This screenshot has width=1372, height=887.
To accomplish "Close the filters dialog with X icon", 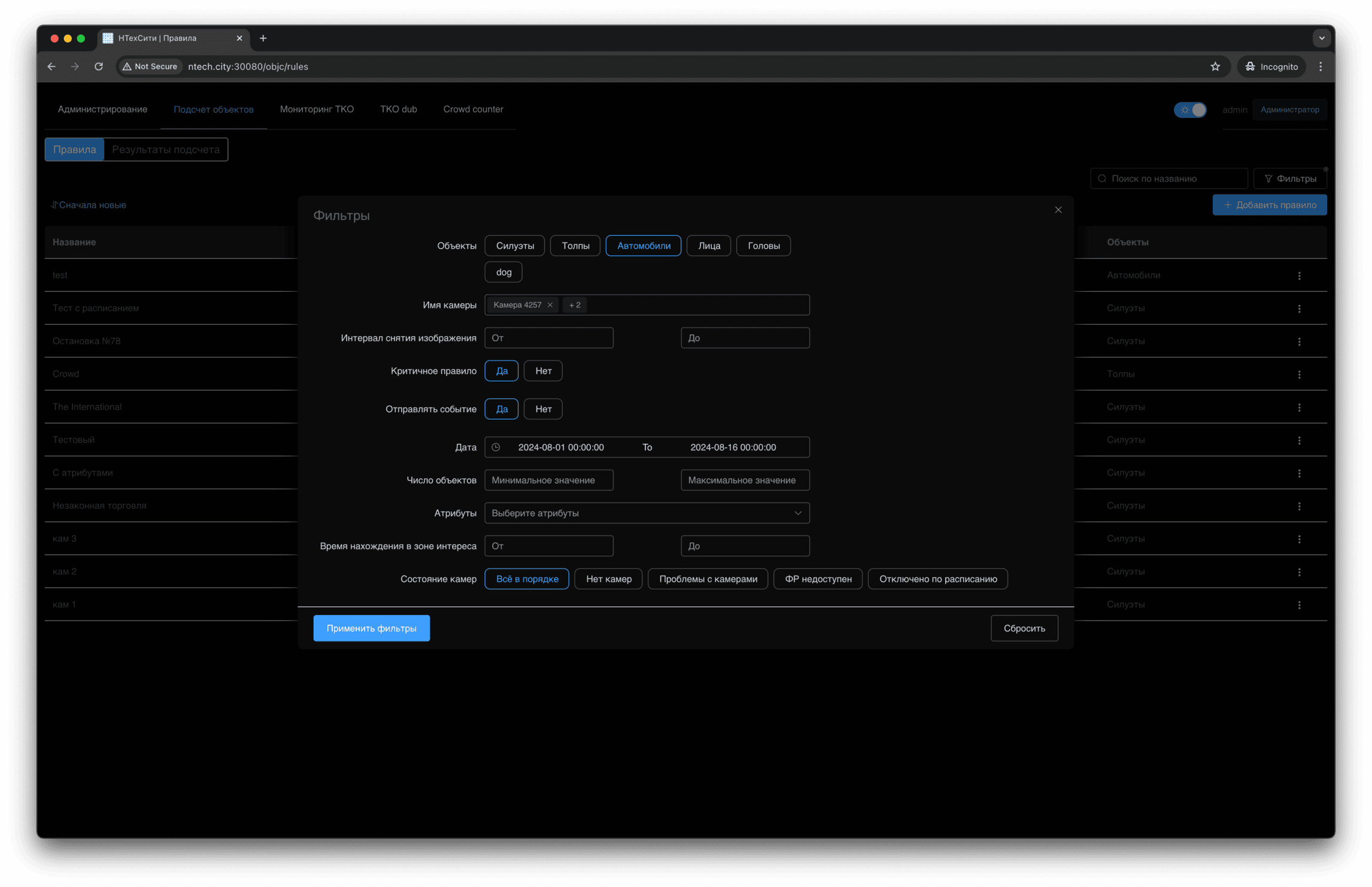I will [1058, 210].
